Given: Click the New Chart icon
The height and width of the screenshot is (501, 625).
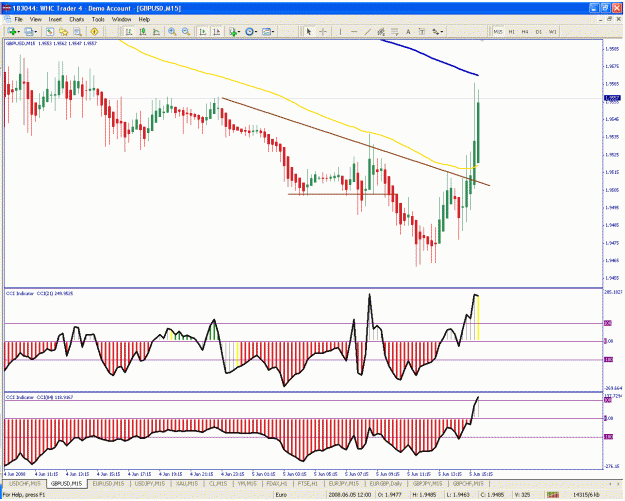Looking at the screenshot, I should pyautogui.click(x=12, y=31).
